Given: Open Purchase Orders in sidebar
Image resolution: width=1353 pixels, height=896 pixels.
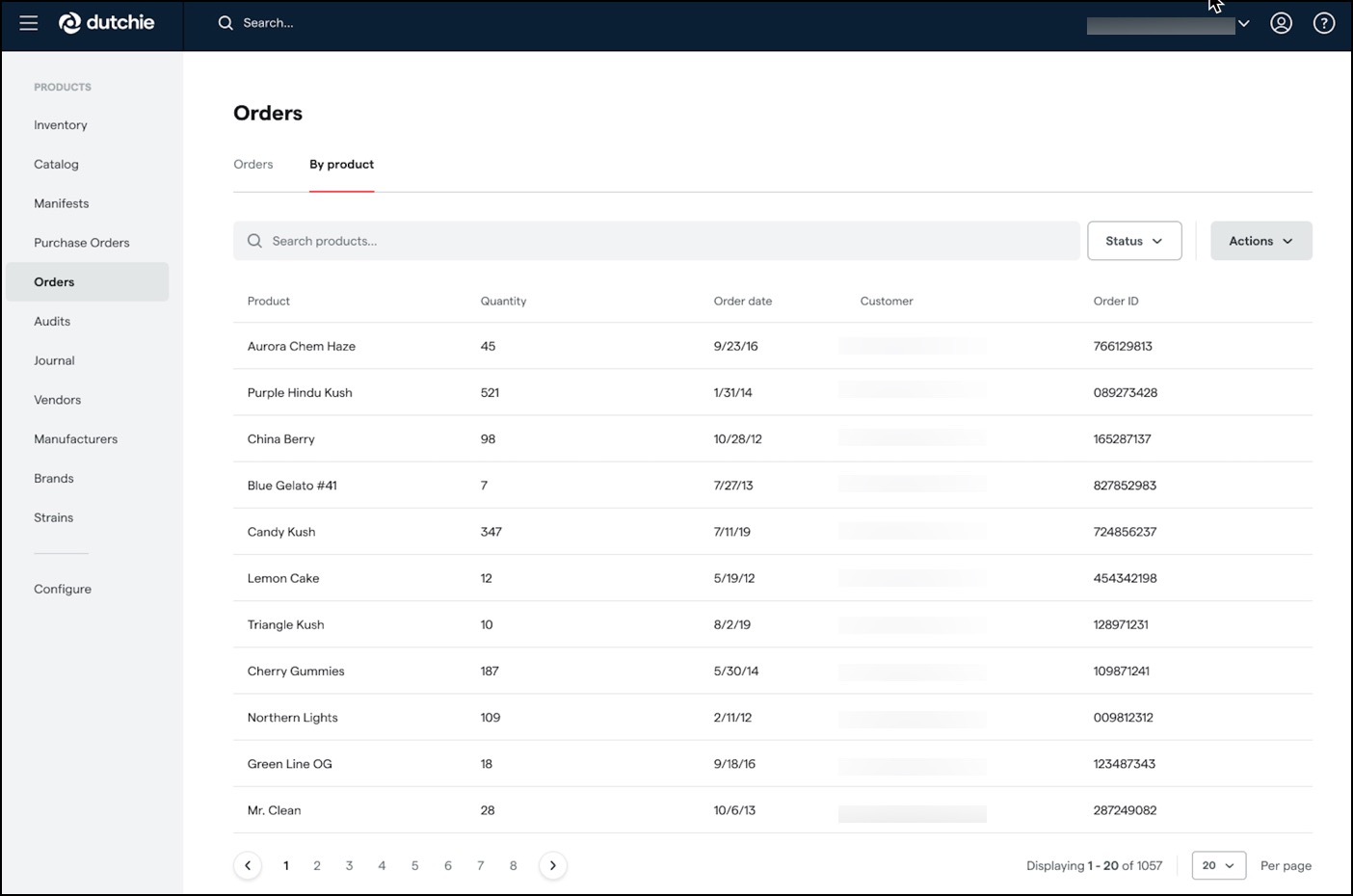Looking at the screenshot, I should (x=82, y=243).
